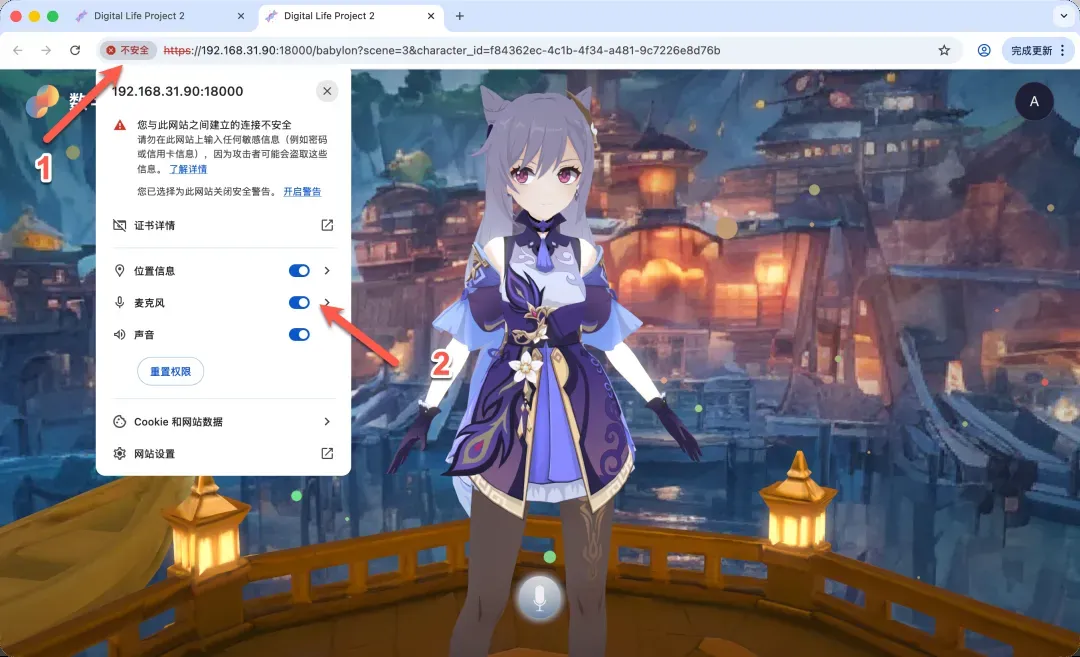Toggle the 位置信息 location permission
1080x657 pixels.
(x=299, y=271)
